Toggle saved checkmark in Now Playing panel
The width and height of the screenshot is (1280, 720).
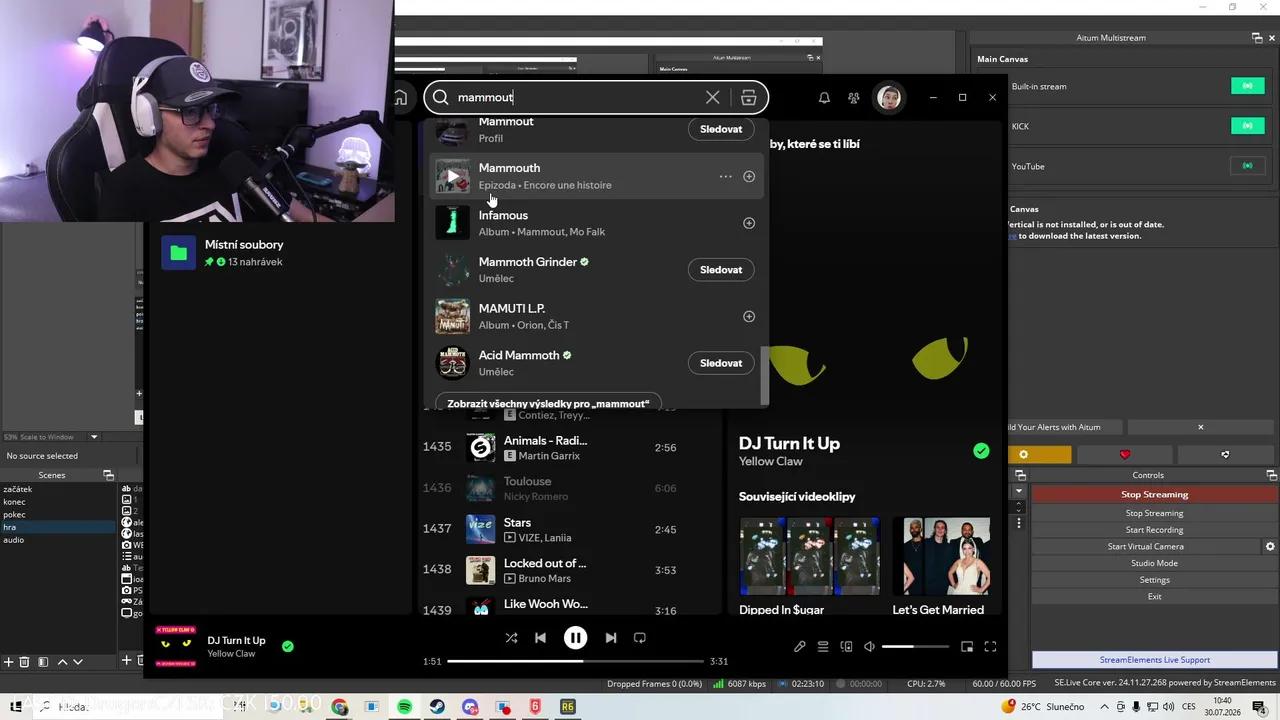tap(981, 451)
